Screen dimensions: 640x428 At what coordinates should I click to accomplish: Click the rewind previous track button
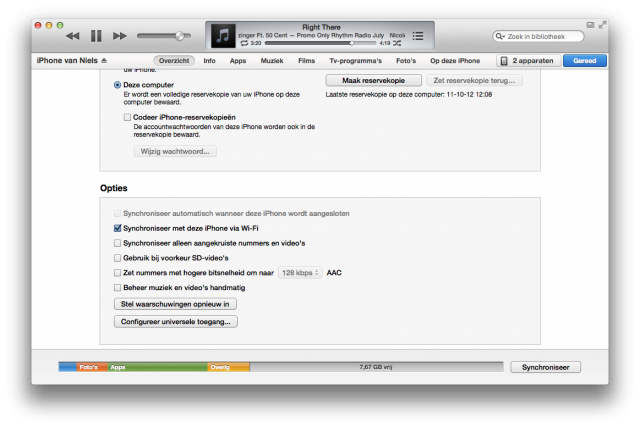(x=73, y=36)
